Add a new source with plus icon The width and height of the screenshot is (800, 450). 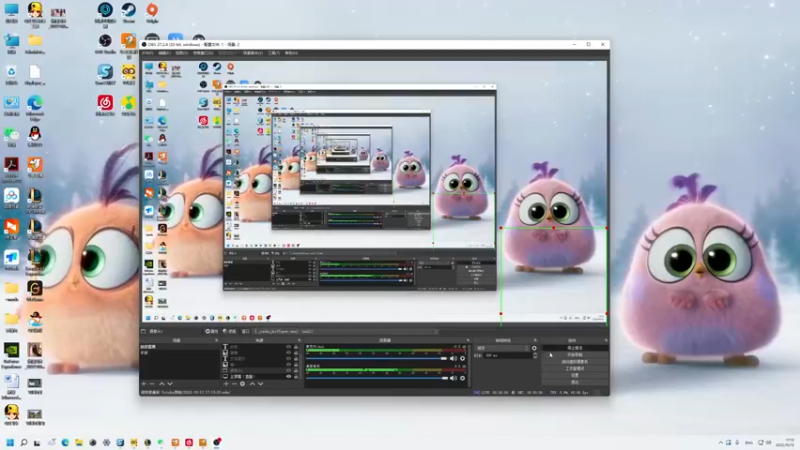tap(226, 384)
